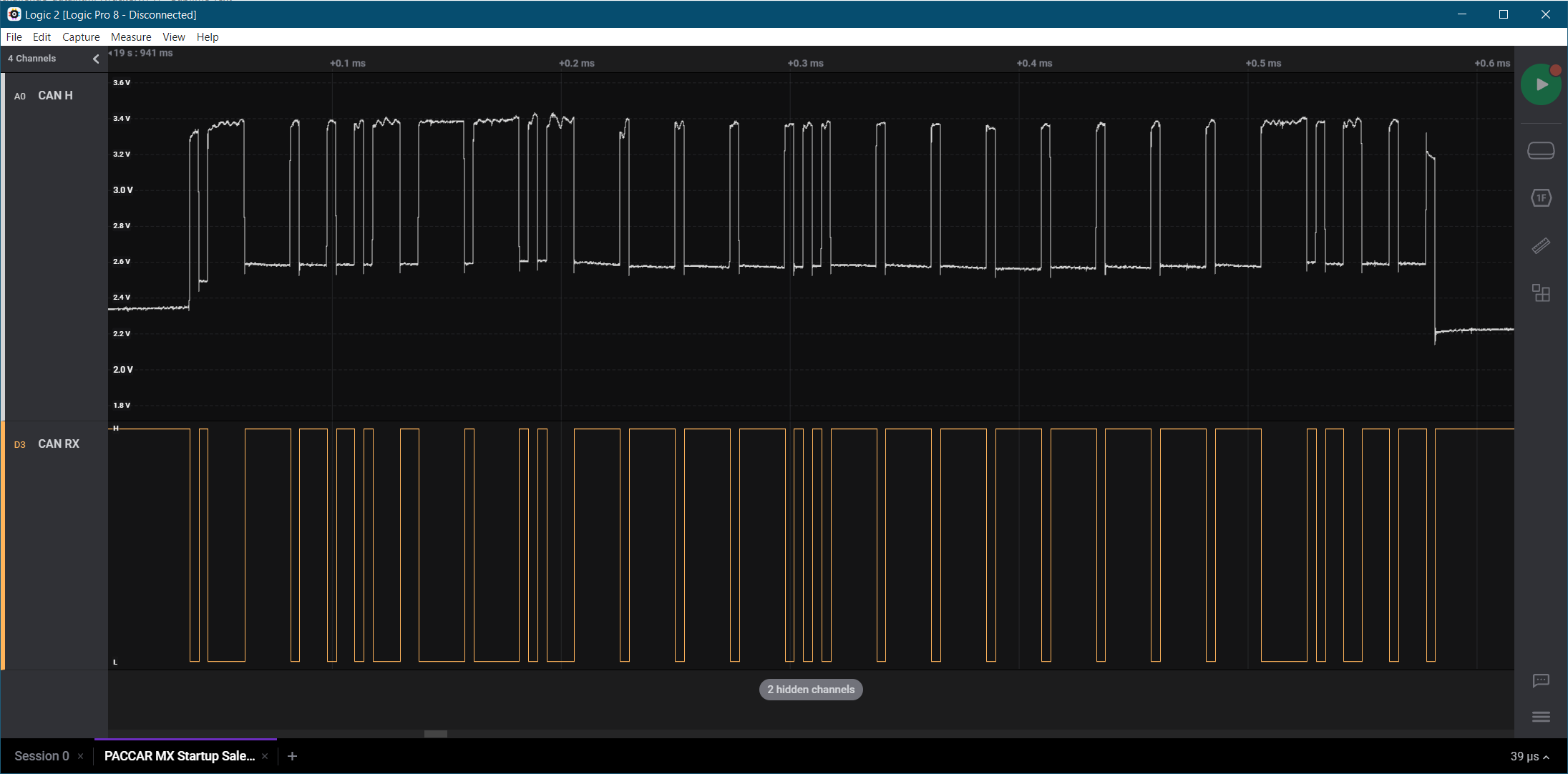
Task: Open the hamburger menu in the sidebar
Action: pyautogui.click(x=1540, y=717)
